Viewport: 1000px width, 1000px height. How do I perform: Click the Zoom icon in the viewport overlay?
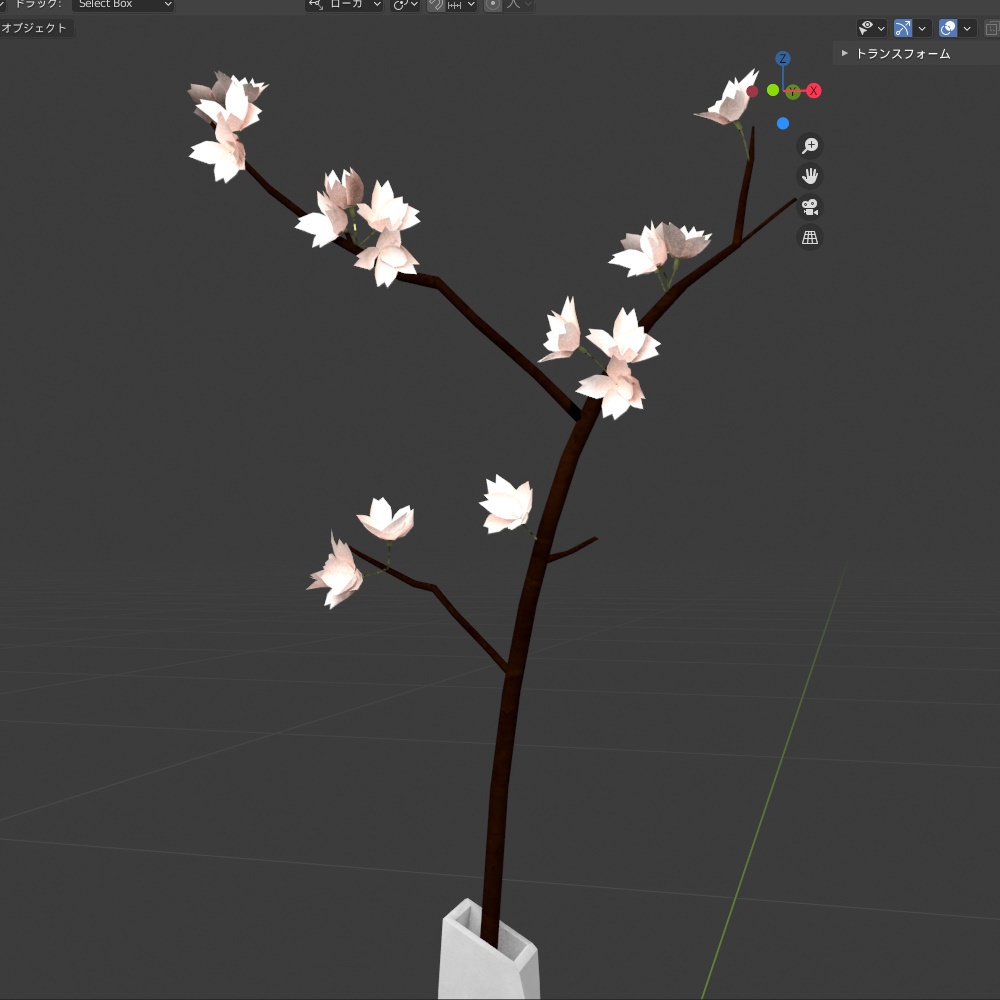(x=810, y=145)
